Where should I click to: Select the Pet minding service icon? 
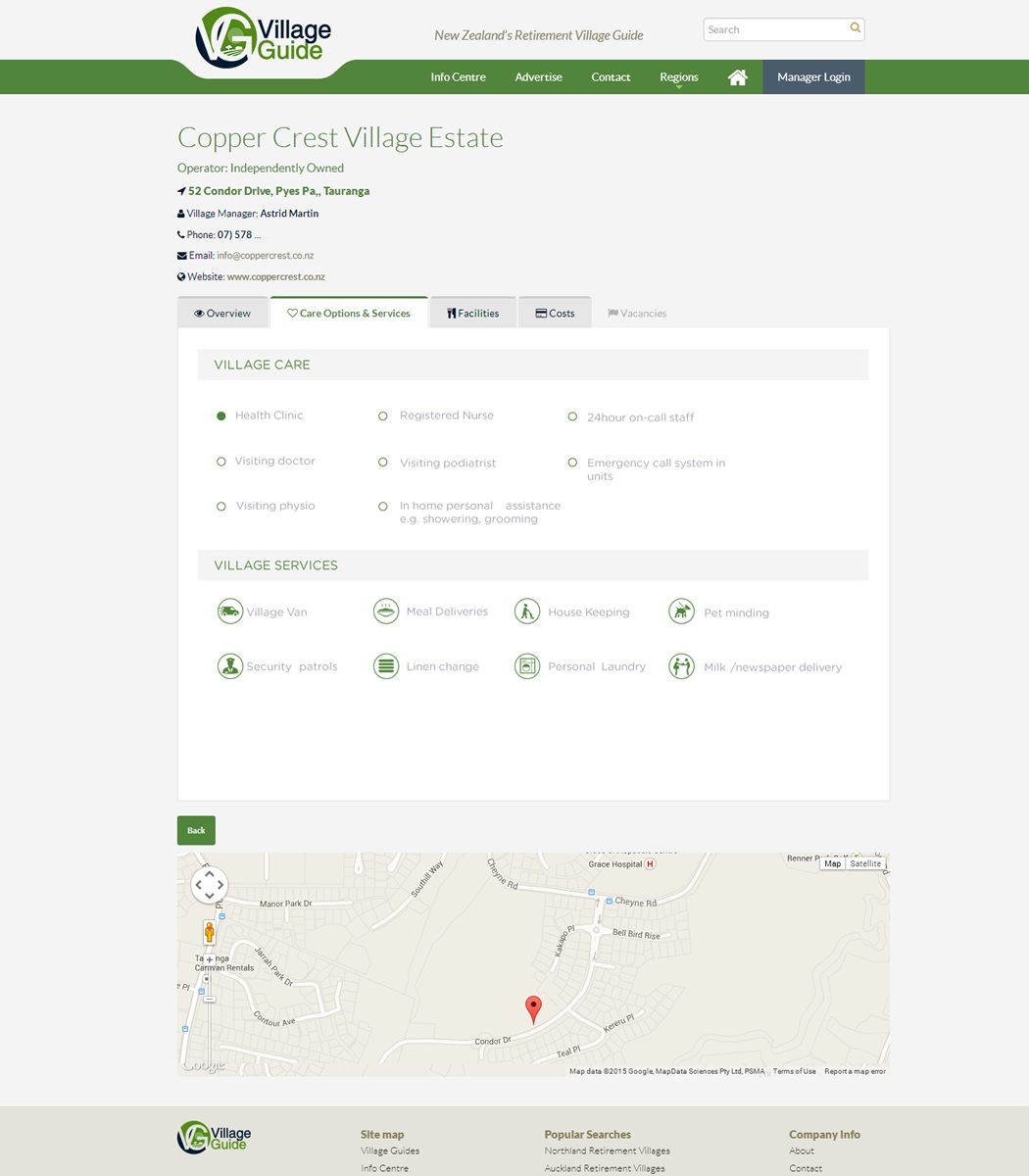click(681, 611)
